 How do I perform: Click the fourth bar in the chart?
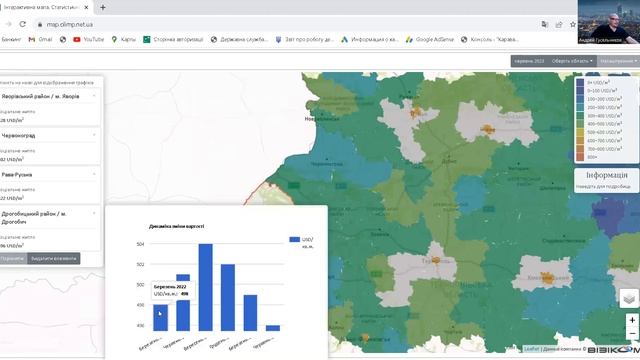pos(228,298)
